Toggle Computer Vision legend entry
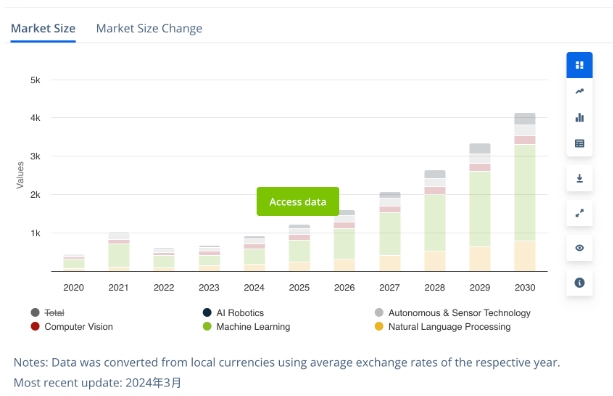The image size is (613, 396). click(72, 327)
